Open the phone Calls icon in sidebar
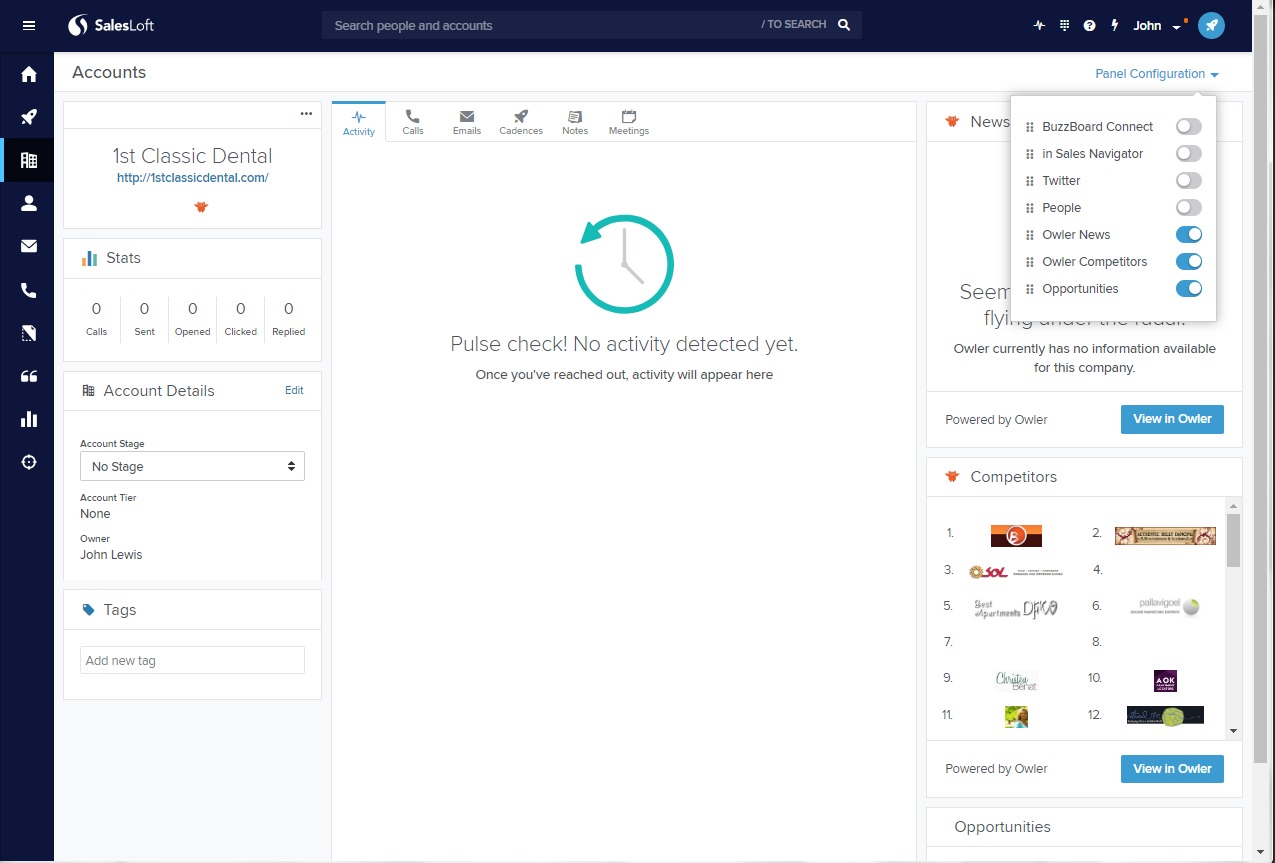Screen dimensions: 1275x863 (x=29, y=290)
